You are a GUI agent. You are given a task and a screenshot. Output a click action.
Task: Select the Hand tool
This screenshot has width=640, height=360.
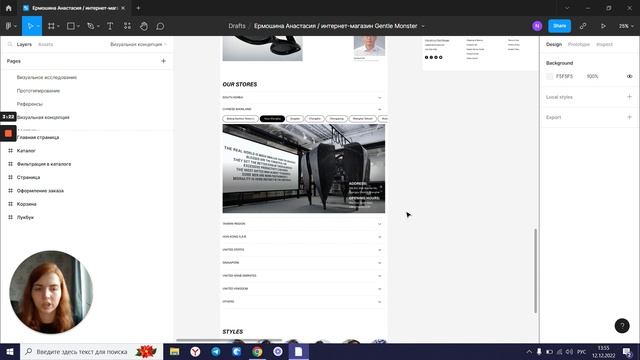click(x=144, y=26)
